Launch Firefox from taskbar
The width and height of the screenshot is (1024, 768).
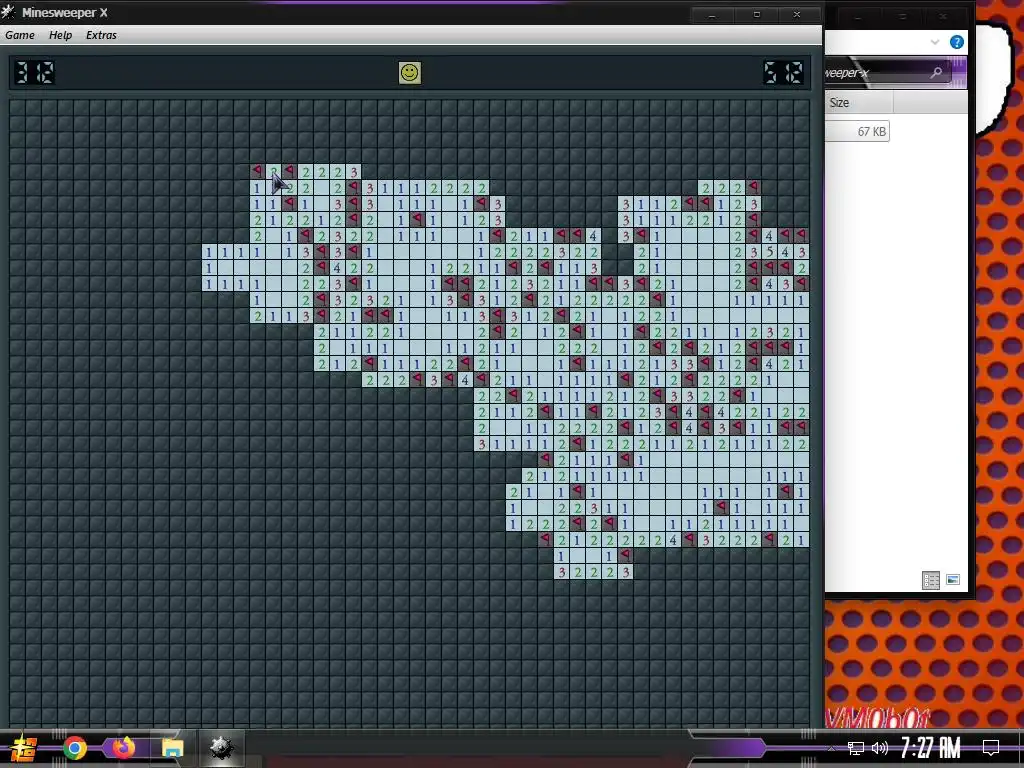point(123,748)
